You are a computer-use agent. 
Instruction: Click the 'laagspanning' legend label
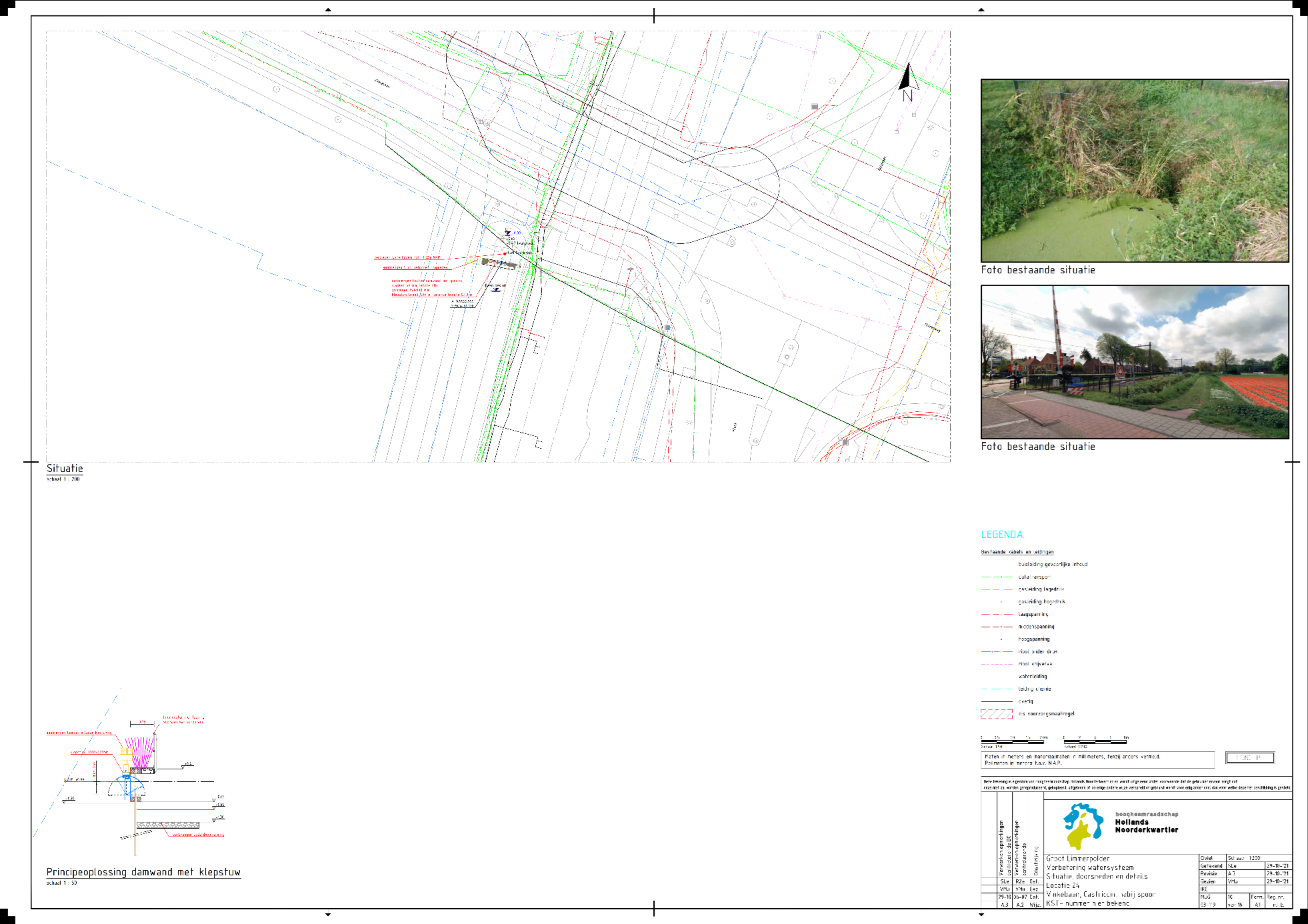point(1033,614)
